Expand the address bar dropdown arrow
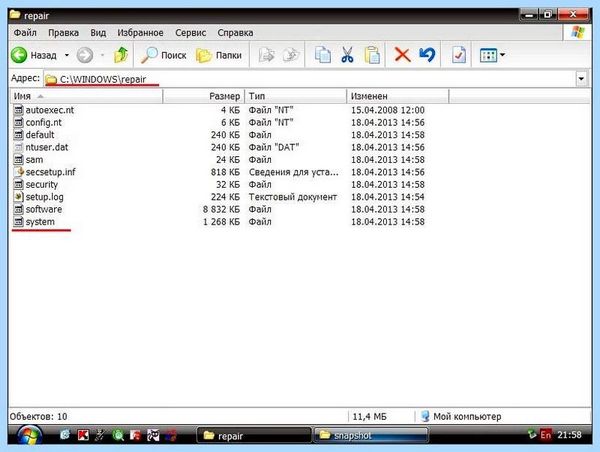 [x=581, y=79]
